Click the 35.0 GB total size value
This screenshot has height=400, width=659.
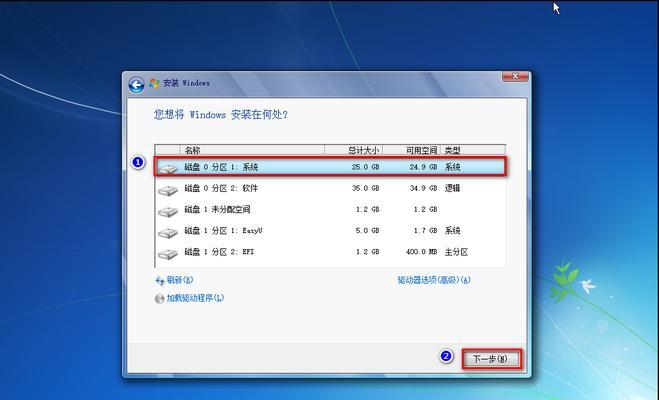click(x=365, y=188)
